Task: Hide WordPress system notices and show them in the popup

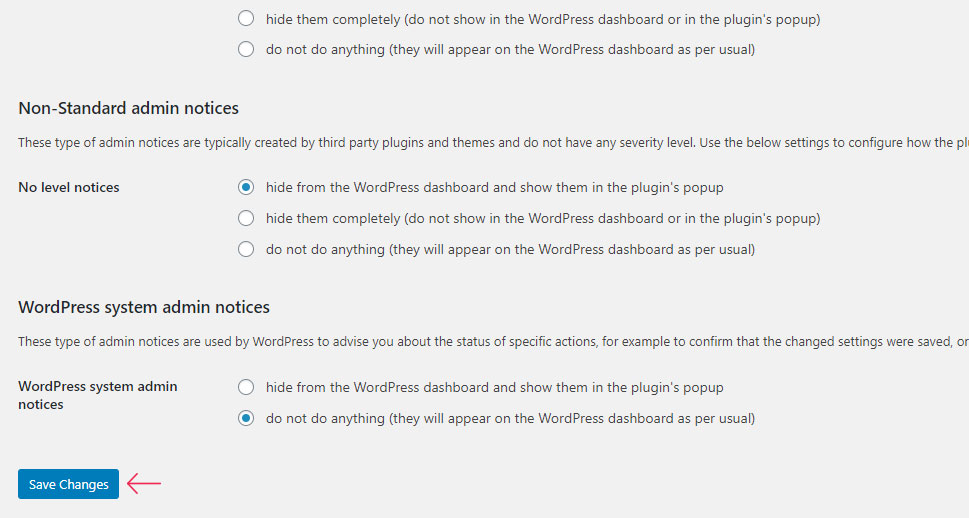Action: click(246, 388)
